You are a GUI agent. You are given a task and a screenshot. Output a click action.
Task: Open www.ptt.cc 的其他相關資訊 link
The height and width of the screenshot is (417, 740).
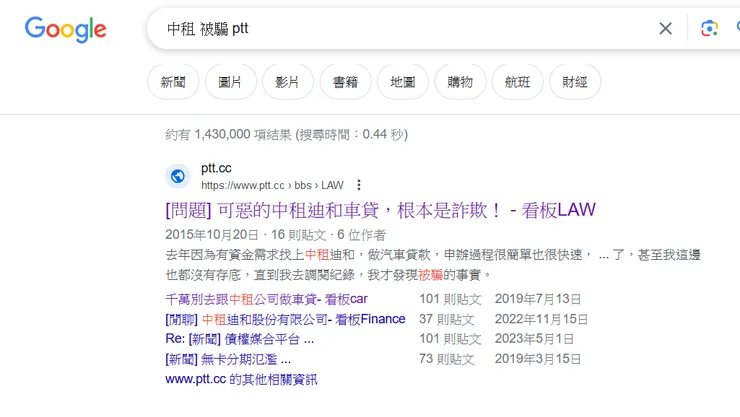pyautogui.click(x=241, y=379)
